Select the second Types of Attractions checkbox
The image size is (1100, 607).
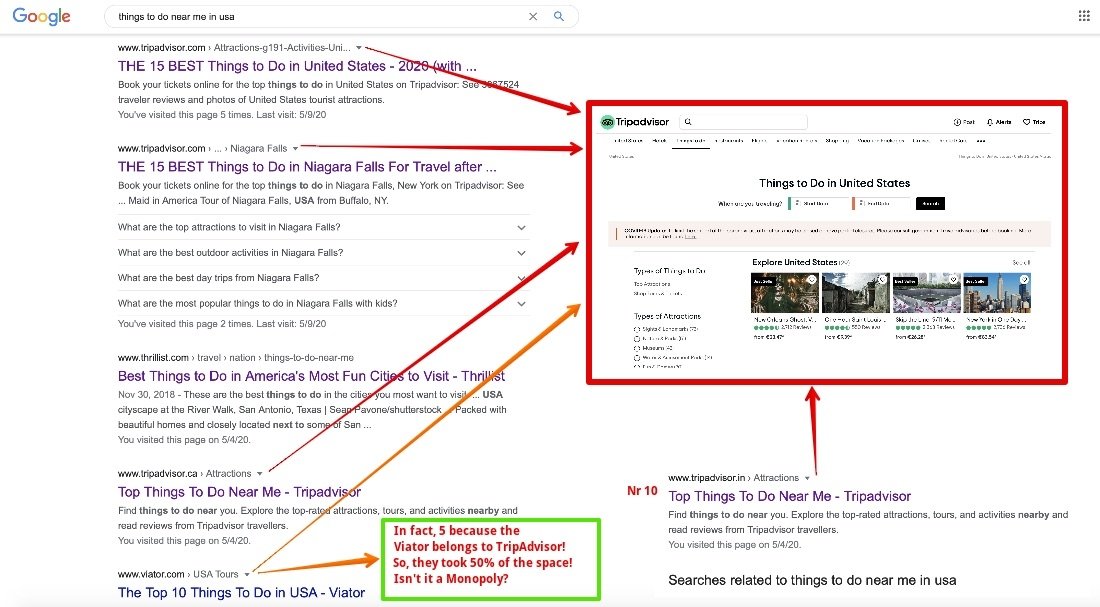tap(637, 338)
